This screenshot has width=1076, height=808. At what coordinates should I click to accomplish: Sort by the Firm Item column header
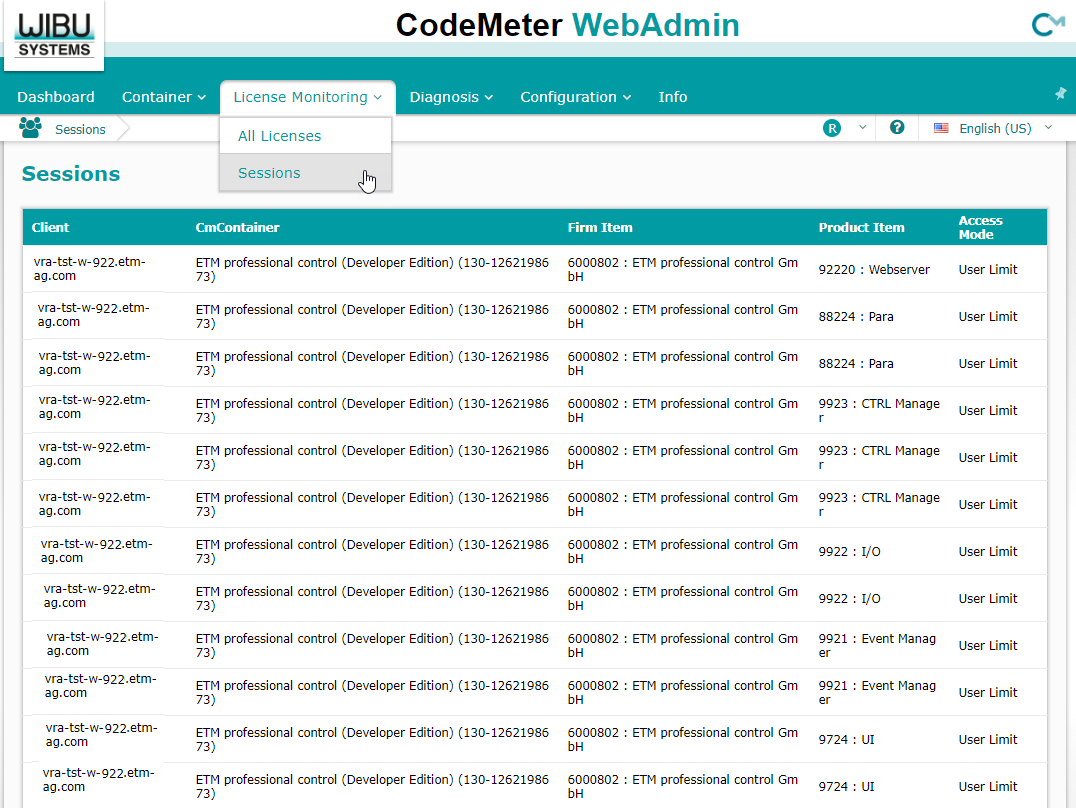[x=600, y=227]
